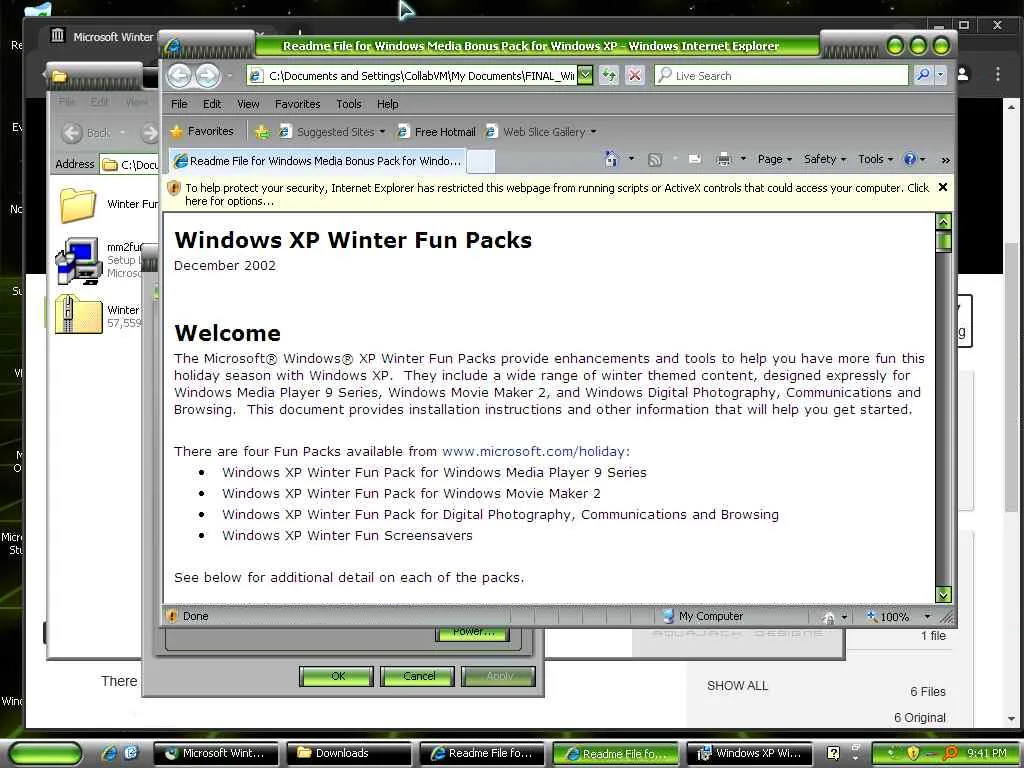Dismiss the security information bar X
This screenshot has width=1024, height=768.
[942, 187]
